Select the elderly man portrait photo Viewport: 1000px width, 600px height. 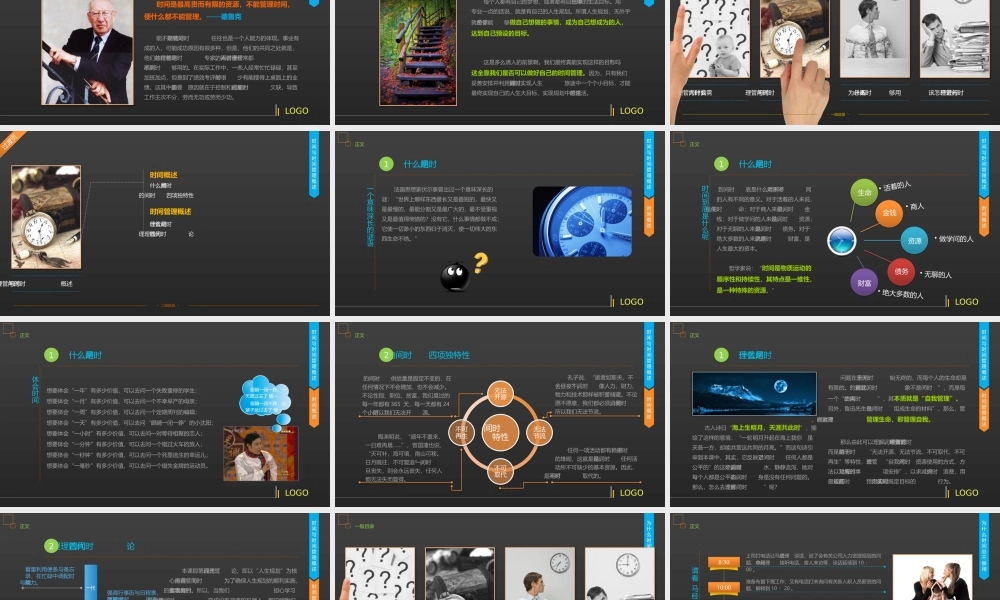[x=87, y=52]
